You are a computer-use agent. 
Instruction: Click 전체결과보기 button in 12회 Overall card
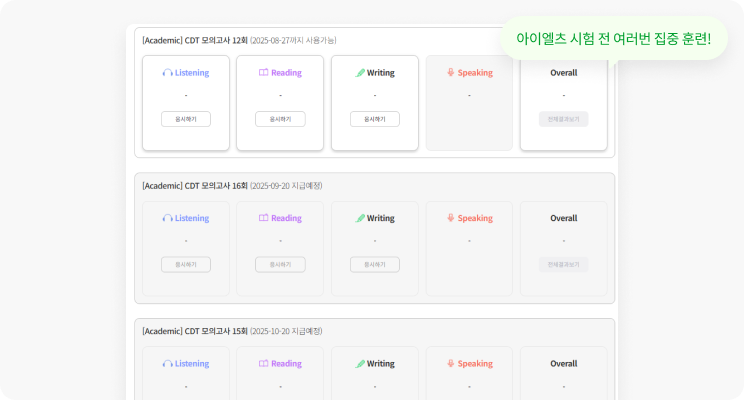[564, 119]
